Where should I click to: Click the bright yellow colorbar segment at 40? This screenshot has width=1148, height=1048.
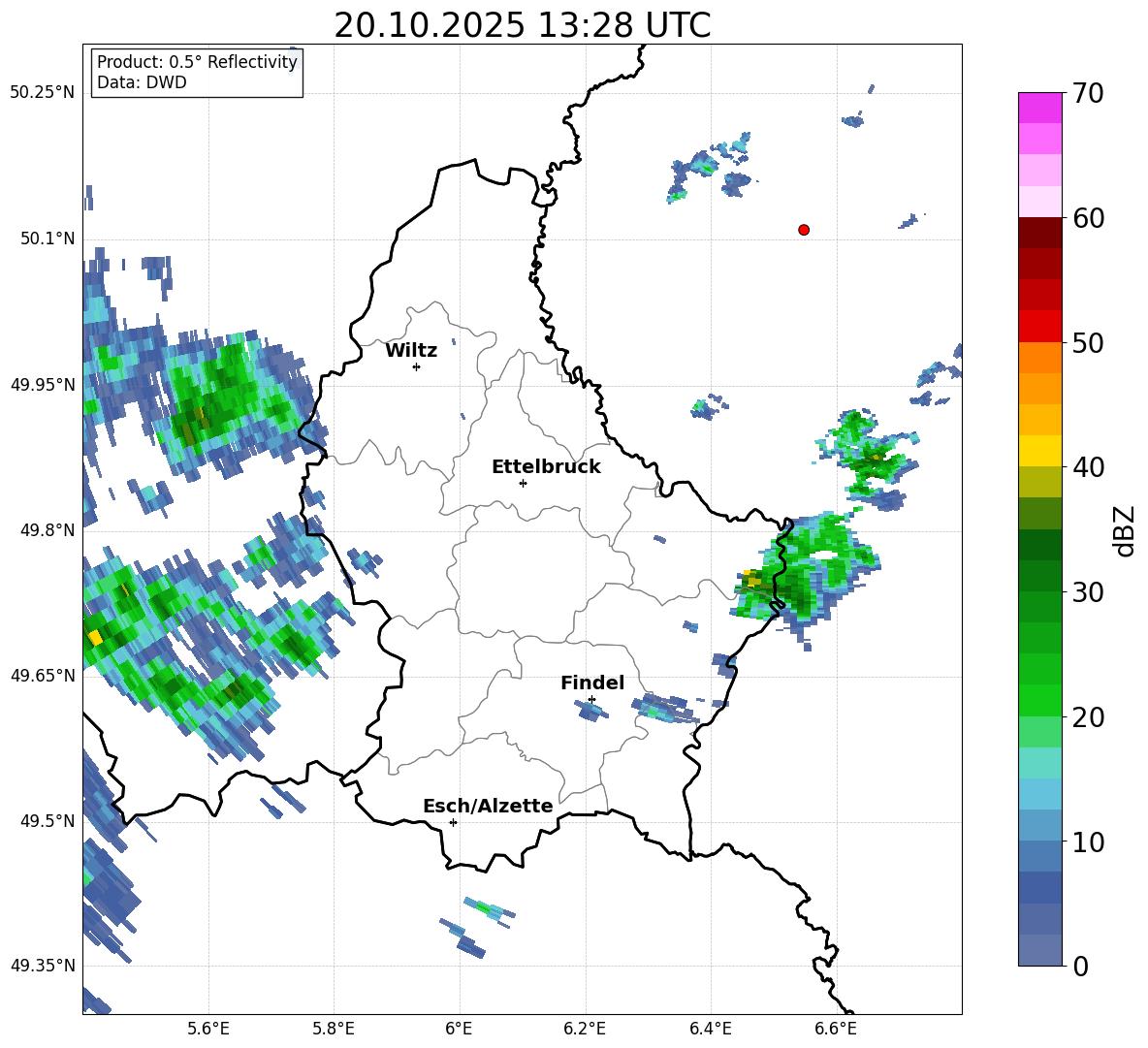click(x=1039, y=451)
